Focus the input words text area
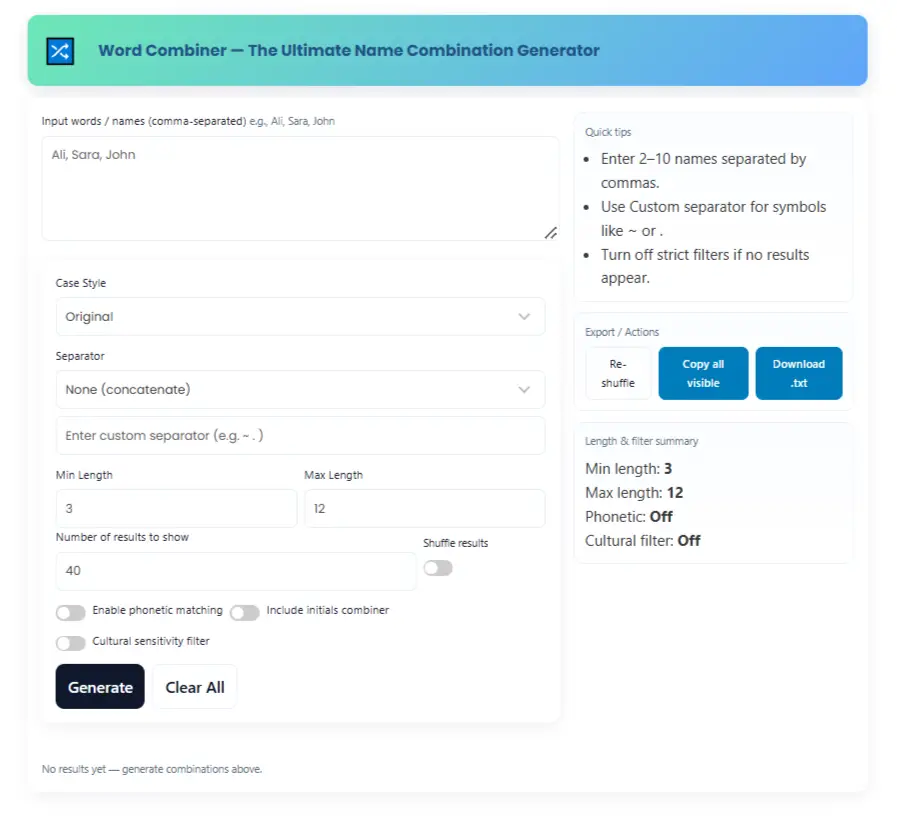This screenshot has width=897, height=821. pos(300,188)
